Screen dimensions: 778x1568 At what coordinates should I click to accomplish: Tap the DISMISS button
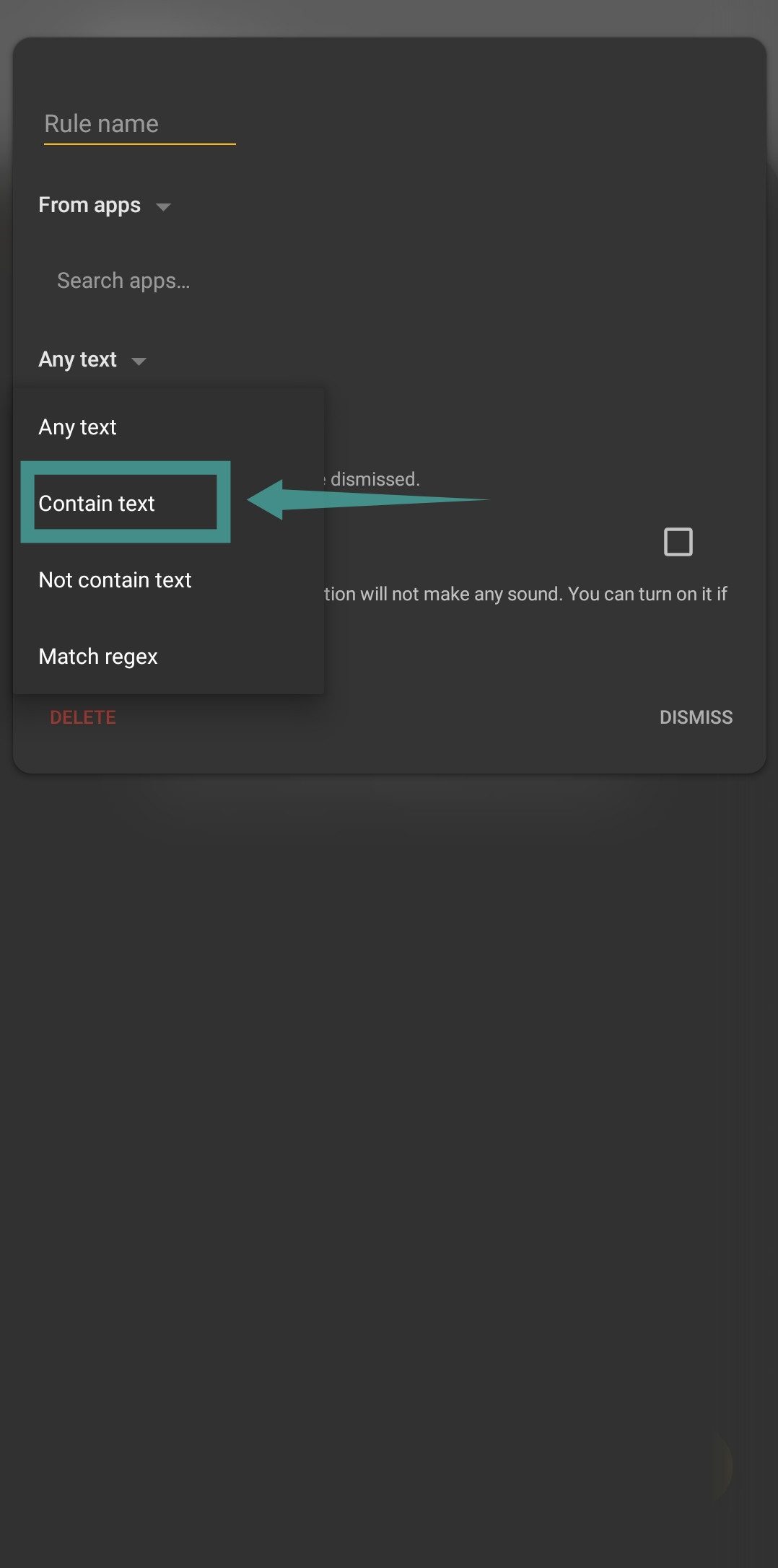click(696, 717)
